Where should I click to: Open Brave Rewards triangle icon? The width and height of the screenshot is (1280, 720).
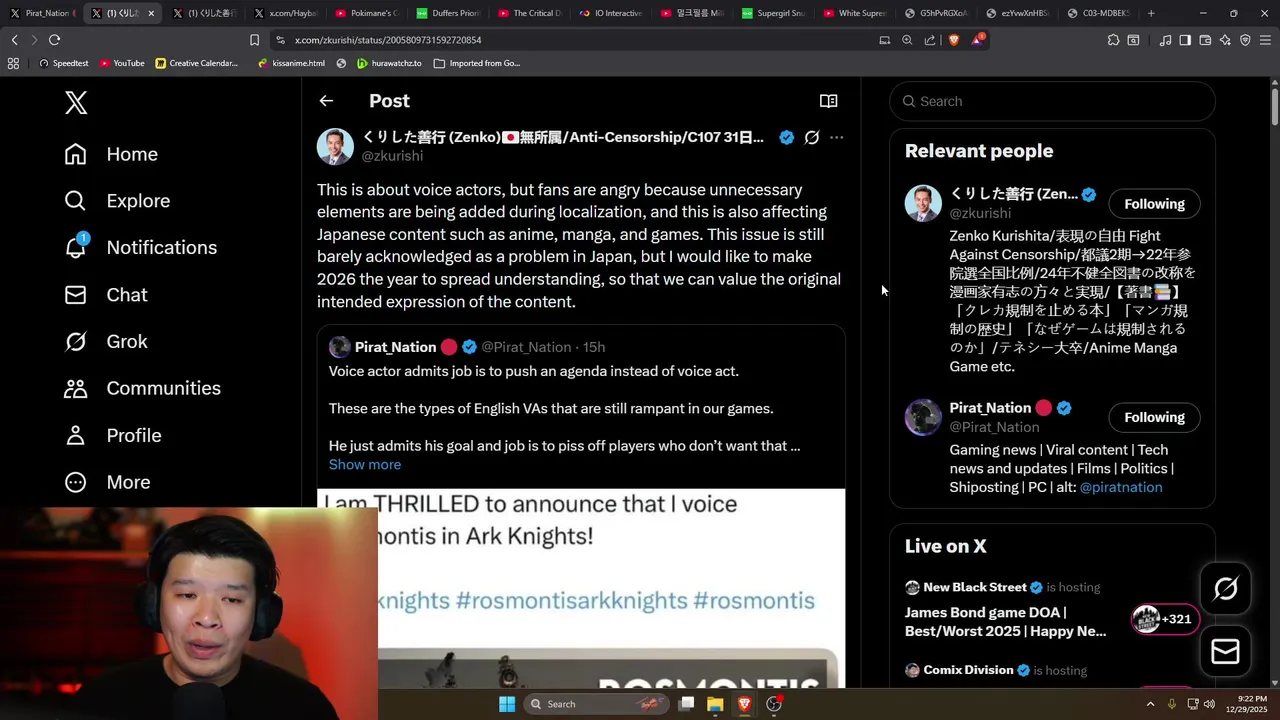click(x=978, y=40)
